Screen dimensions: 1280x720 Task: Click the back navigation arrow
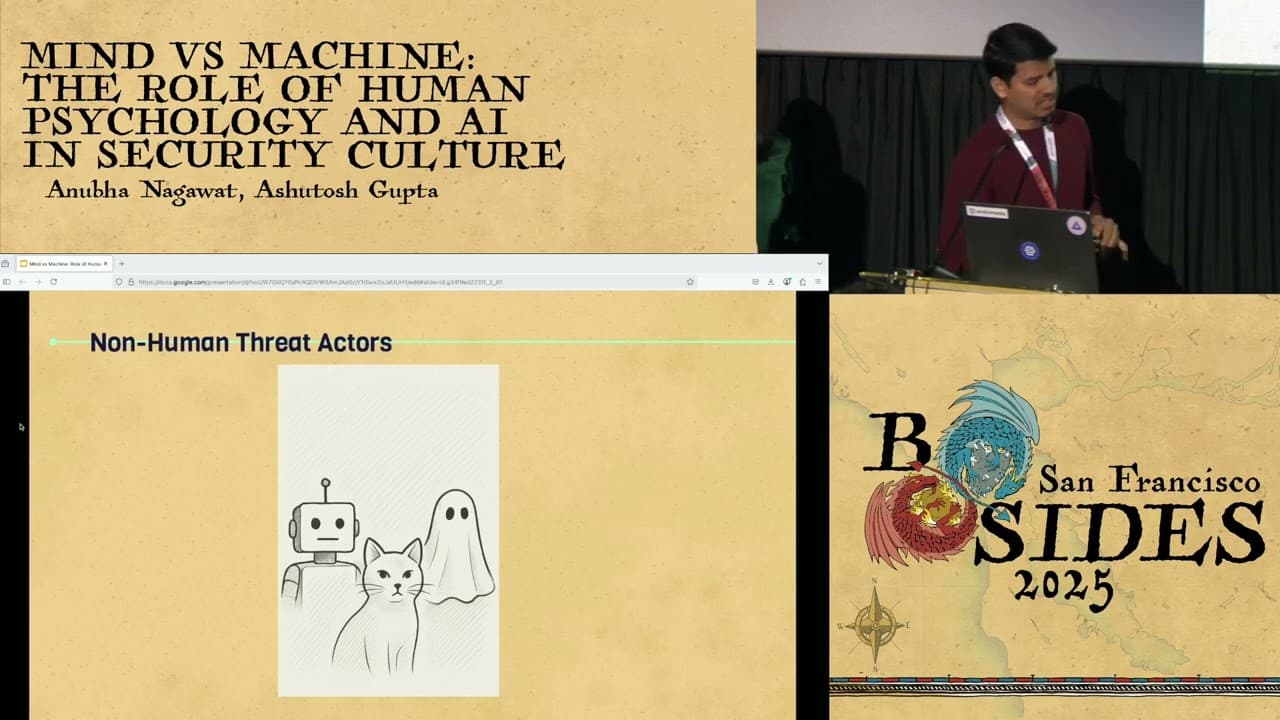click(20, 281)
